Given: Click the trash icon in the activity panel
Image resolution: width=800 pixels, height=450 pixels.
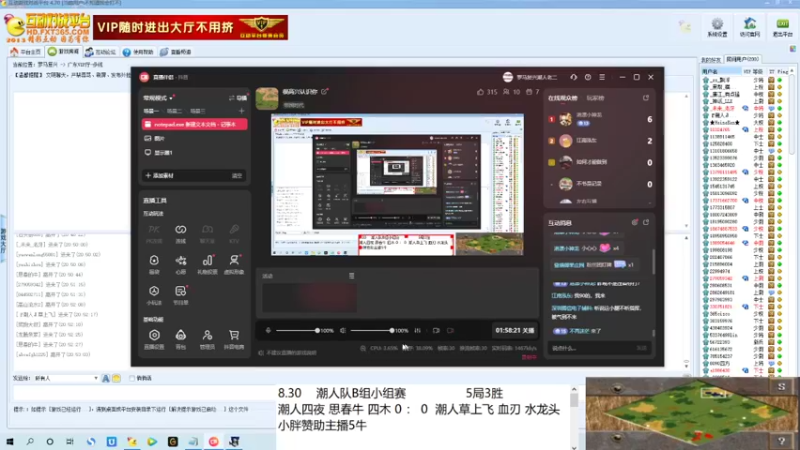Looking at the screenshot, I should 352,276.
